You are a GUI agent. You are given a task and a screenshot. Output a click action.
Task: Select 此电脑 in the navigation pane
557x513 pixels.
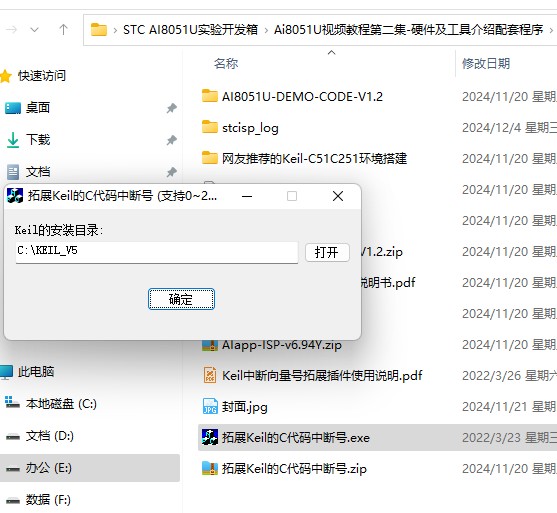pyautogui.click(x=36, y=372)
